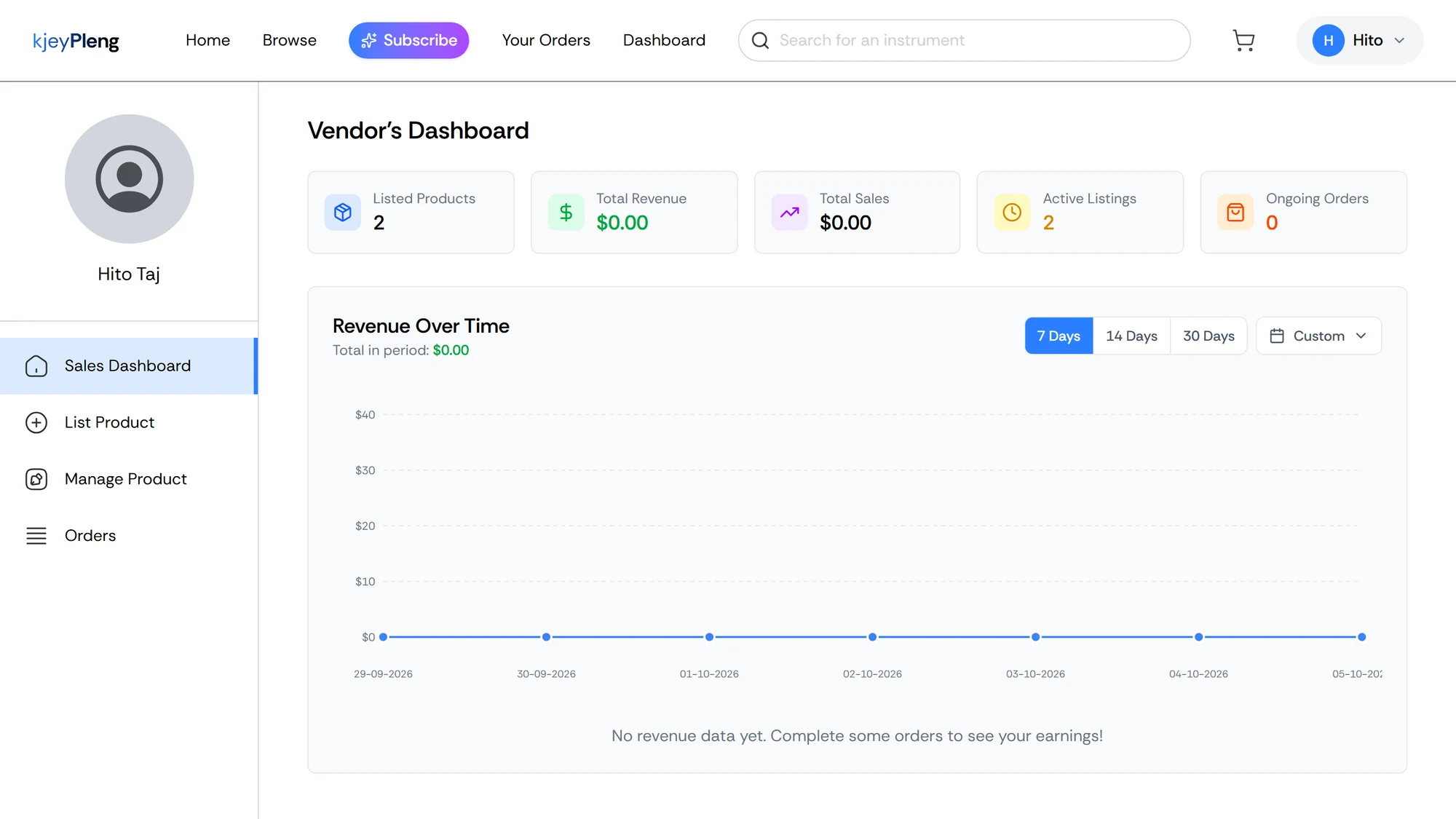1456x819 pixels.
Task: Click the Listed Products box icon
Action: click(x=343, y=213)
